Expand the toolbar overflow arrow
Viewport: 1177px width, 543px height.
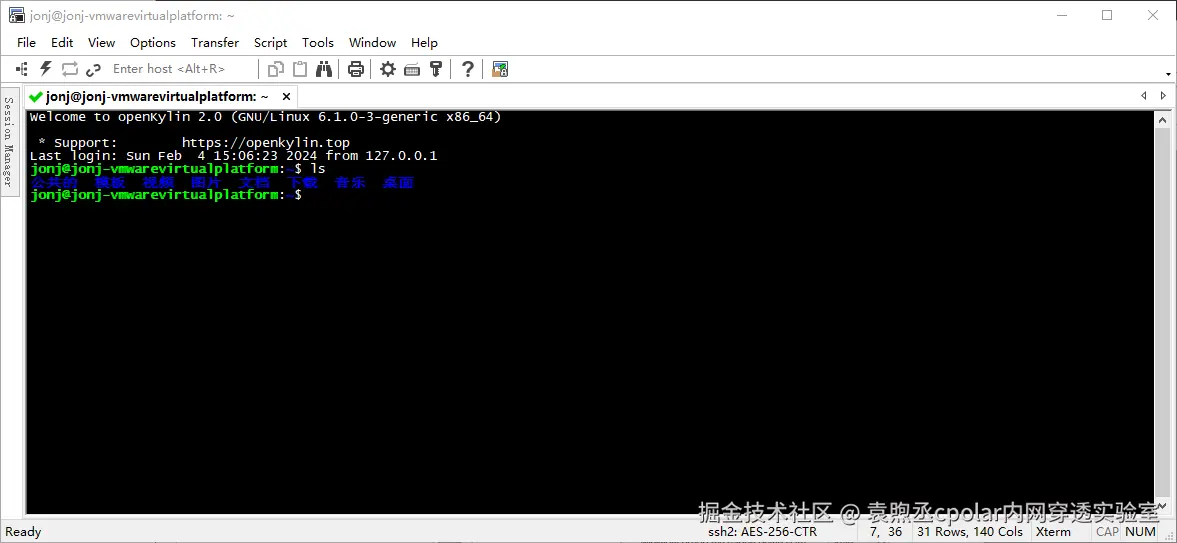[x=1168, y=74]
